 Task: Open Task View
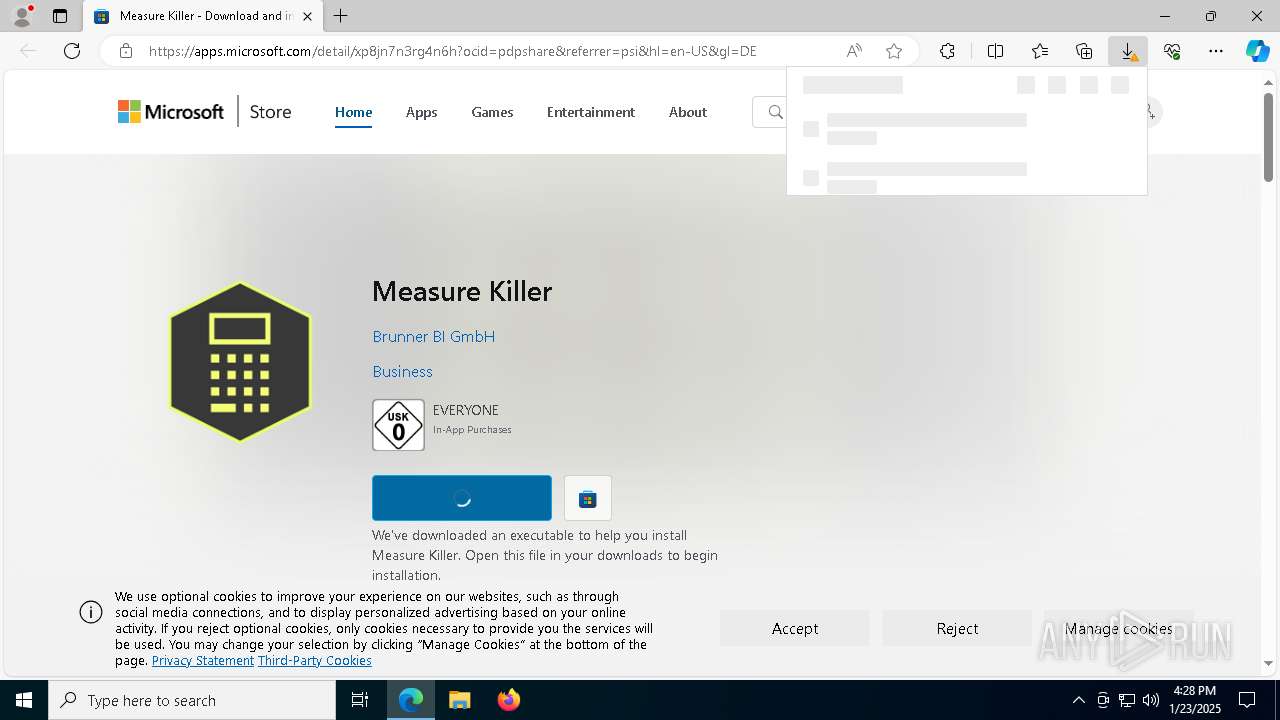[x=360, y=700]
